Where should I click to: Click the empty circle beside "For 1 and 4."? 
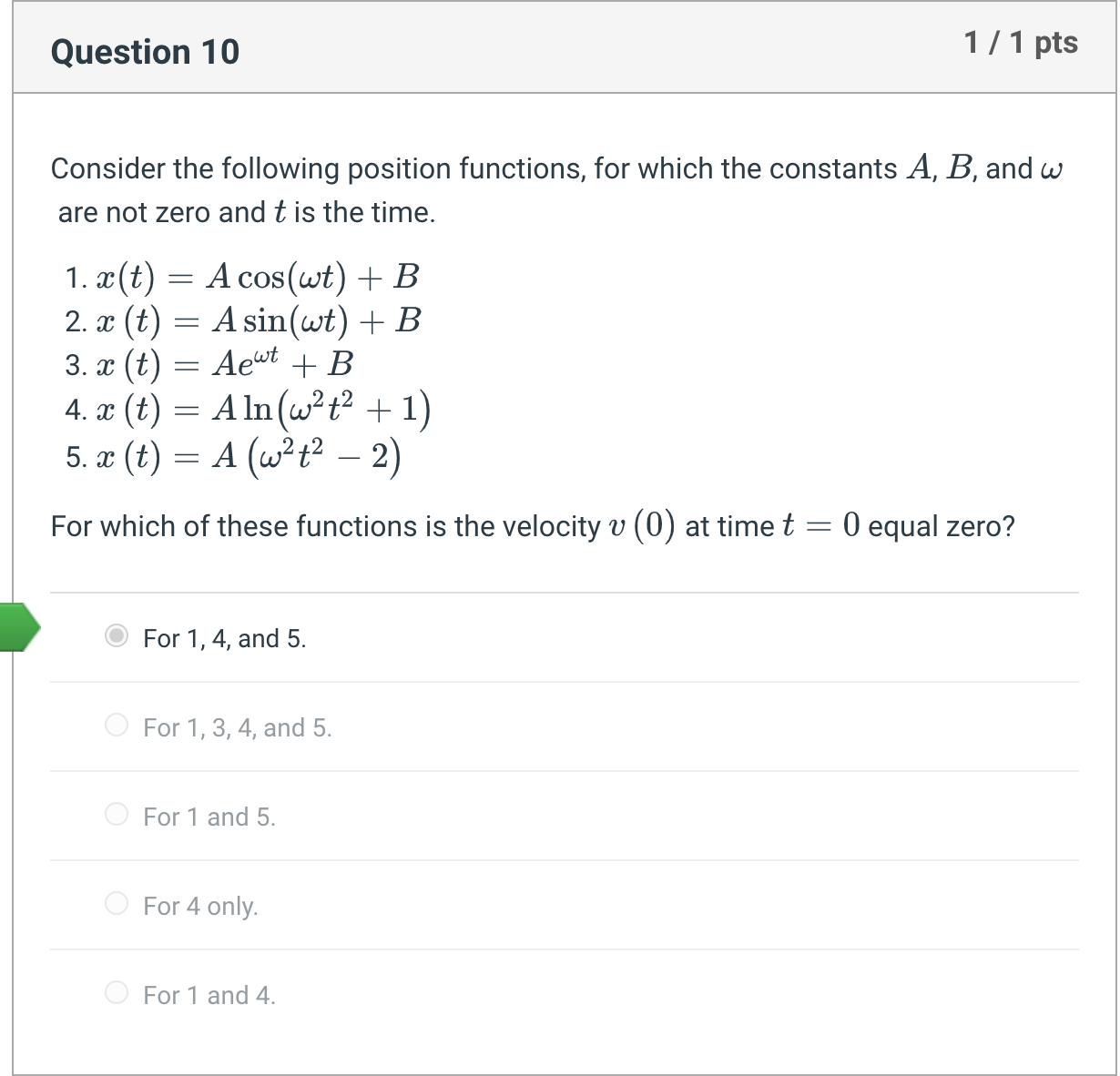(x=117, y=992)
